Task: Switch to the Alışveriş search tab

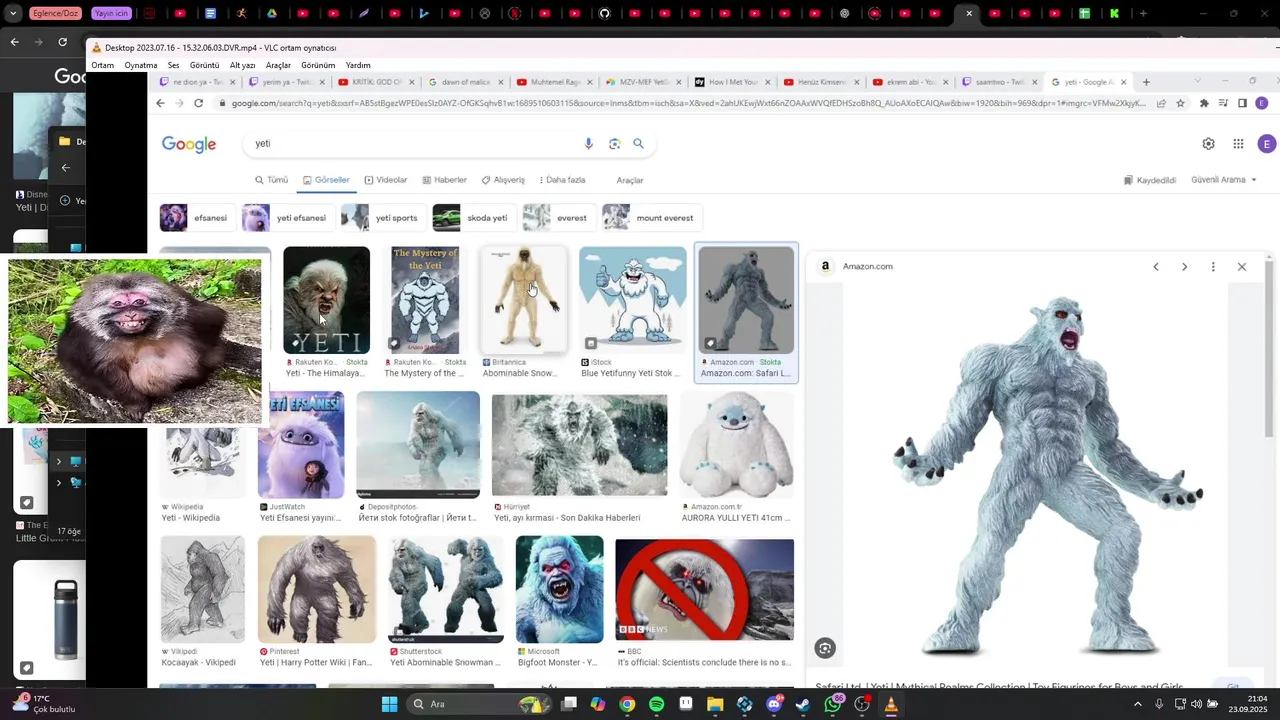Action: click(503, 180)
